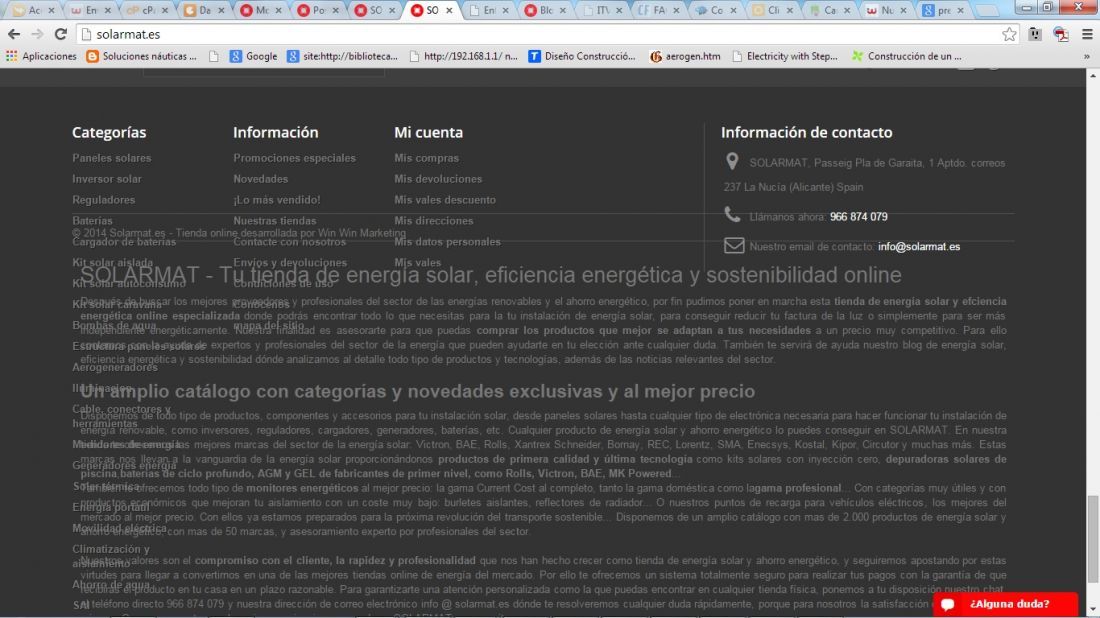Click the dark extension icon beside the star
The height and width of the screenshot is (618, 1100).
1035,34
